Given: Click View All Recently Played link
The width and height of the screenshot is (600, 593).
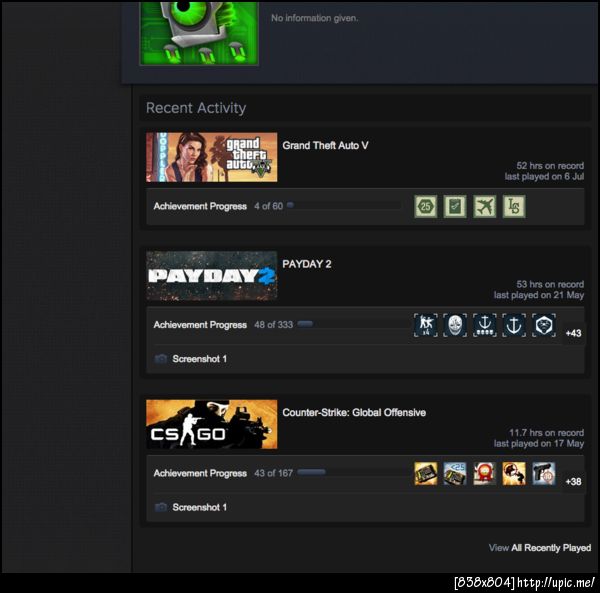Looking at the screenshot, I should click(540, 548).
